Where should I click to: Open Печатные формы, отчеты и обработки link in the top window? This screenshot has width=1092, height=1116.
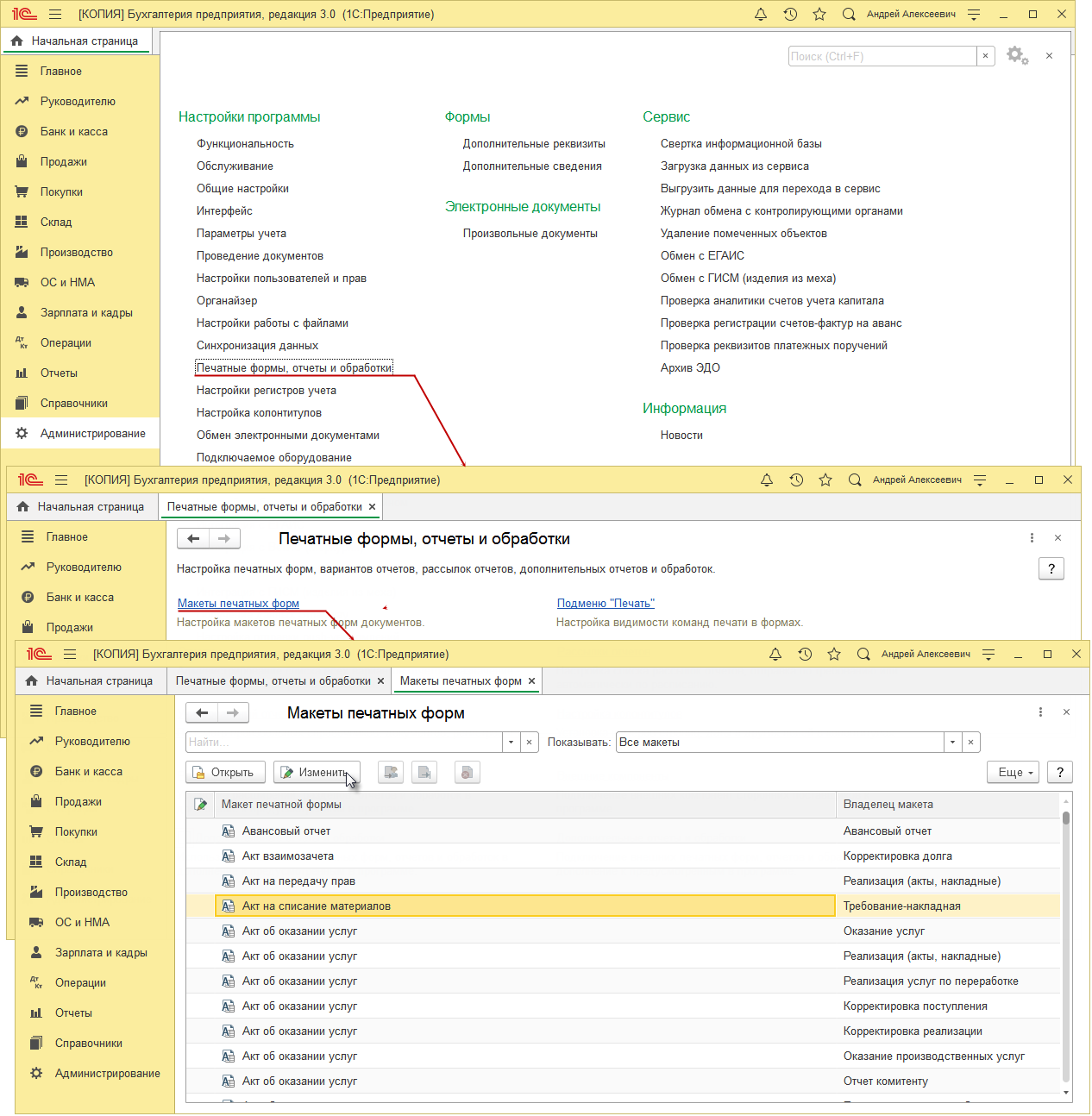[x=294, y=367]
